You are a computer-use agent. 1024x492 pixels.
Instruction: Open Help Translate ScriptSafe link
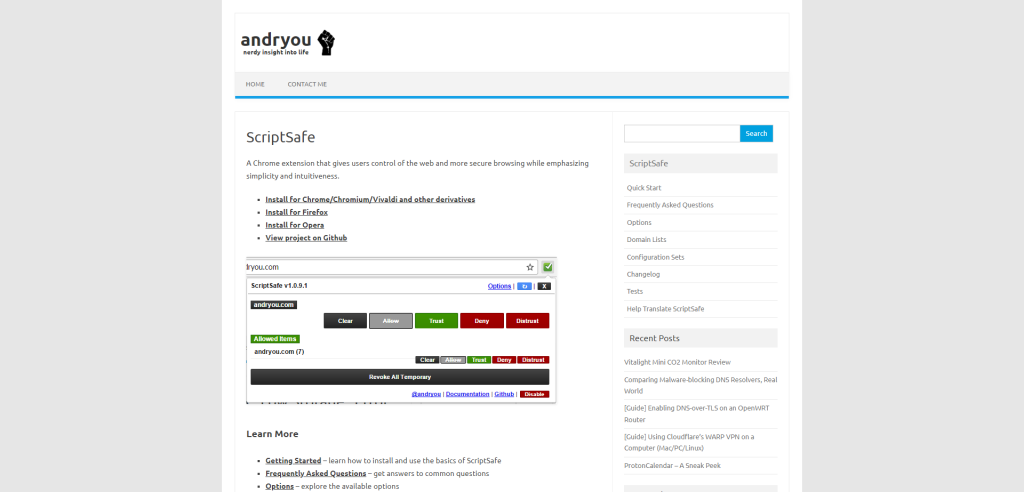click(x=665, y=308)
